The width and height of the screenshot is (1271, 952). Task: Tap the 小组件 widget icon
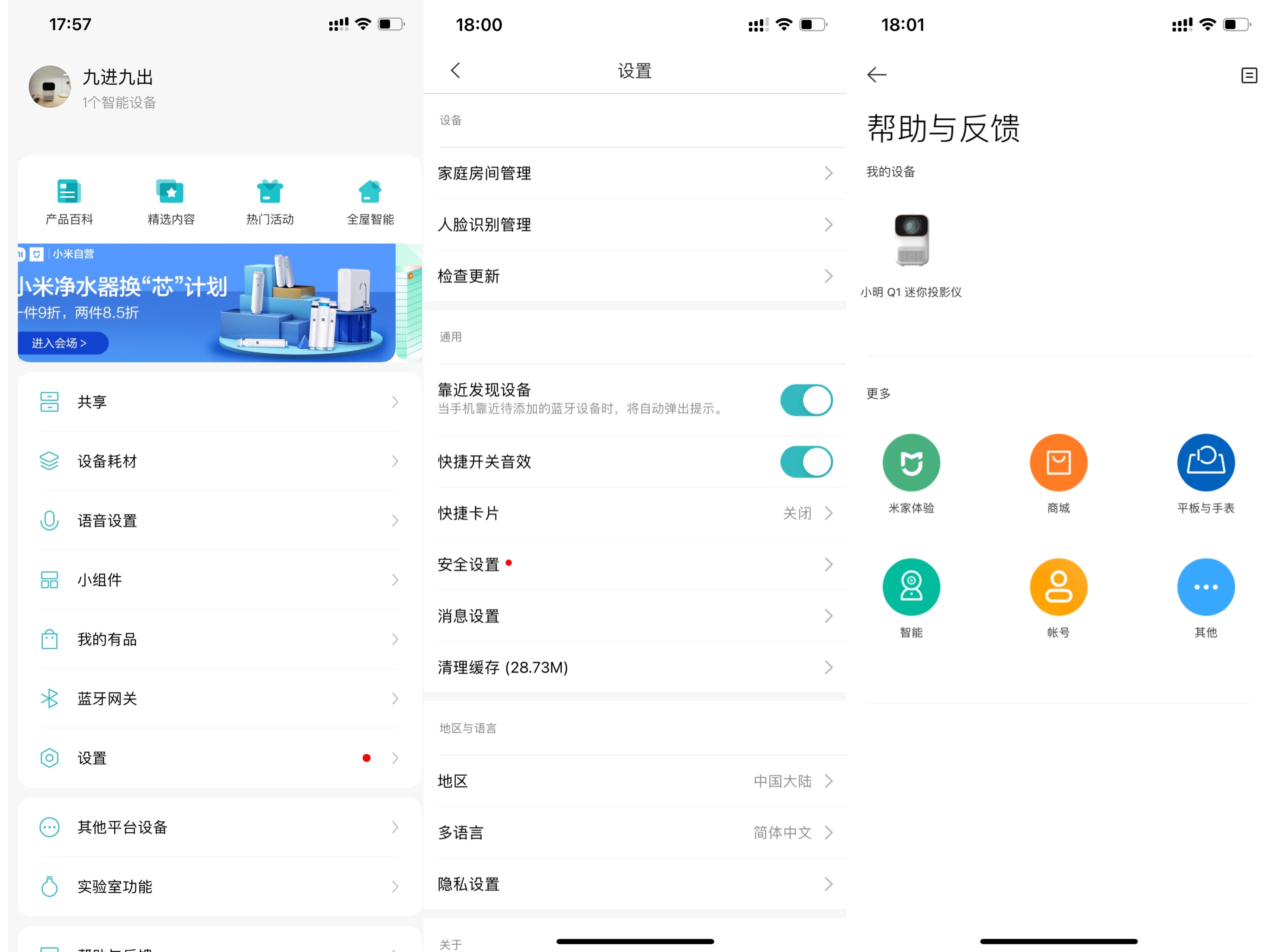[x=49, y=580]
